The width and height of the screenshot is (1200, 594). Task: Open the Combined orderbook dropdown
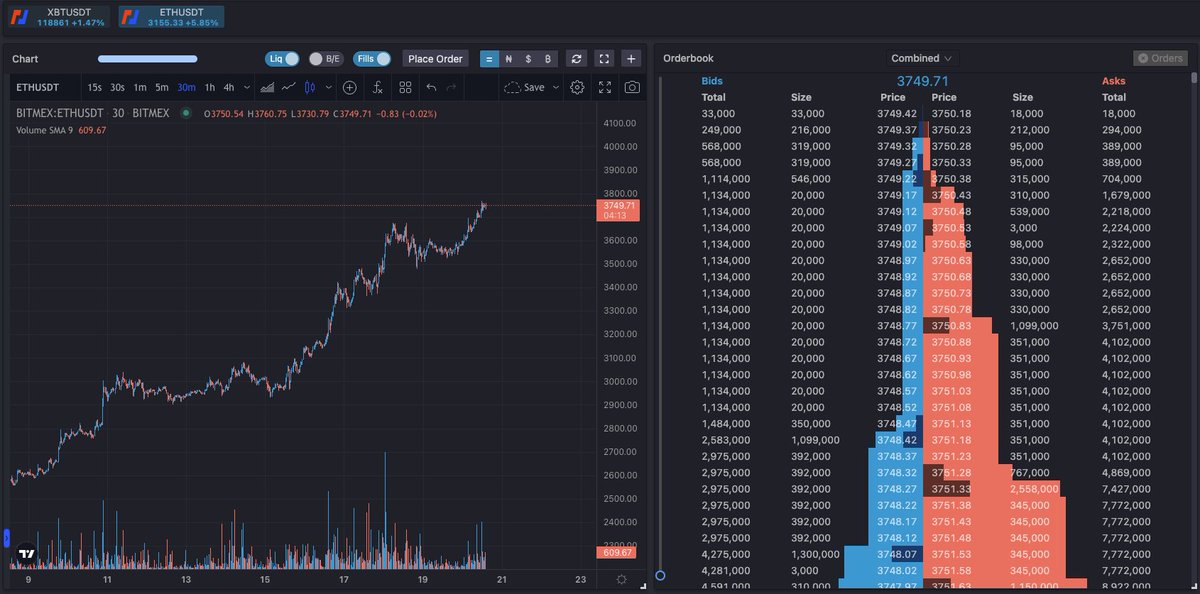click(919, 58)
